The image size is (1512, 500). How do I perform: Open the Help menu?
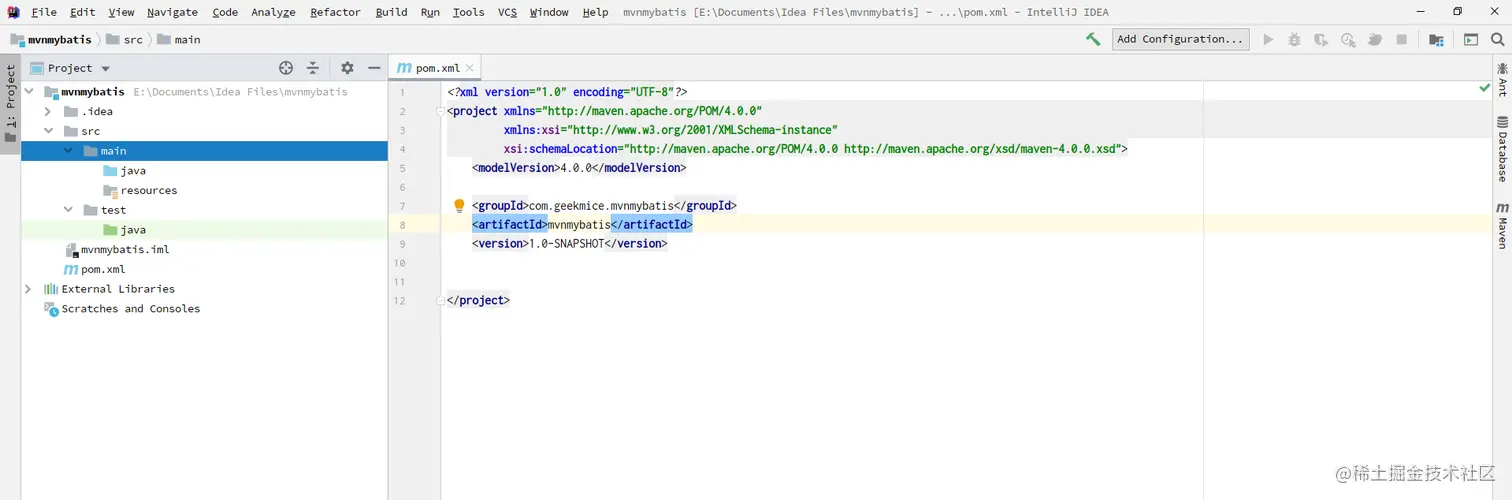pos(595,12)
